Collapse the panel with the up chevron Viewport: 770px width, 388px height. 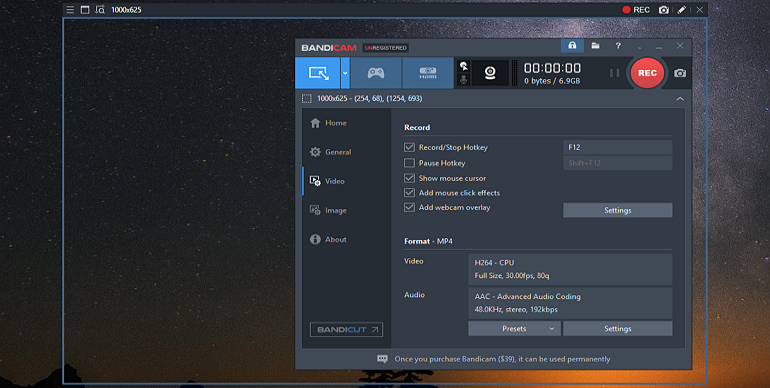[680, 99]
